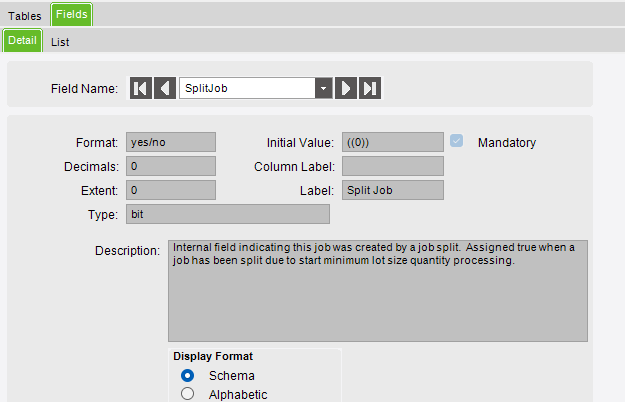Select the Schema display format
The width and height of the screenshot is (625, 402).
(187, 375)
